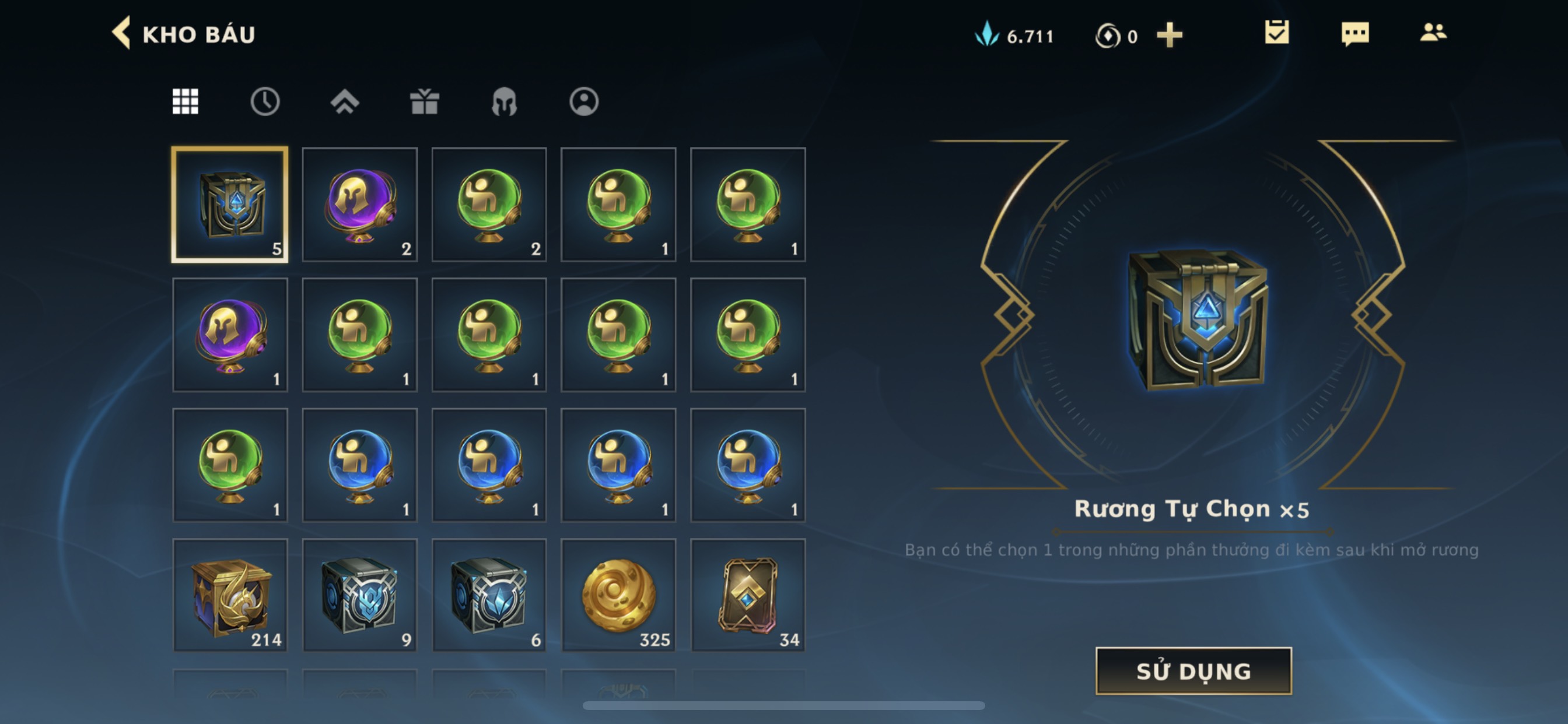Add currency with the plus icon
Screen dimensions: 1568x724
1170,34
